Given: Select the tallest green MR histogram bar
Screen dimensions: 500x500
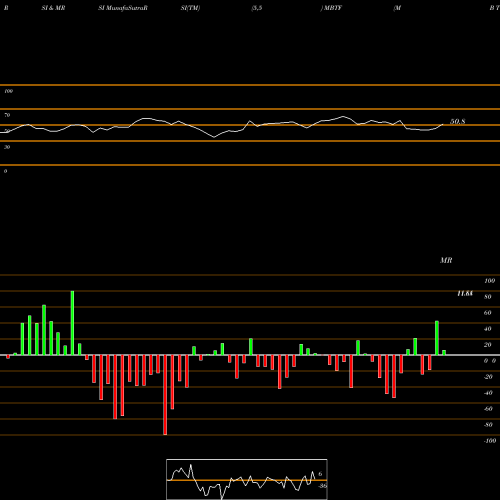Looking at the screenshot, I should coord(72,323).
